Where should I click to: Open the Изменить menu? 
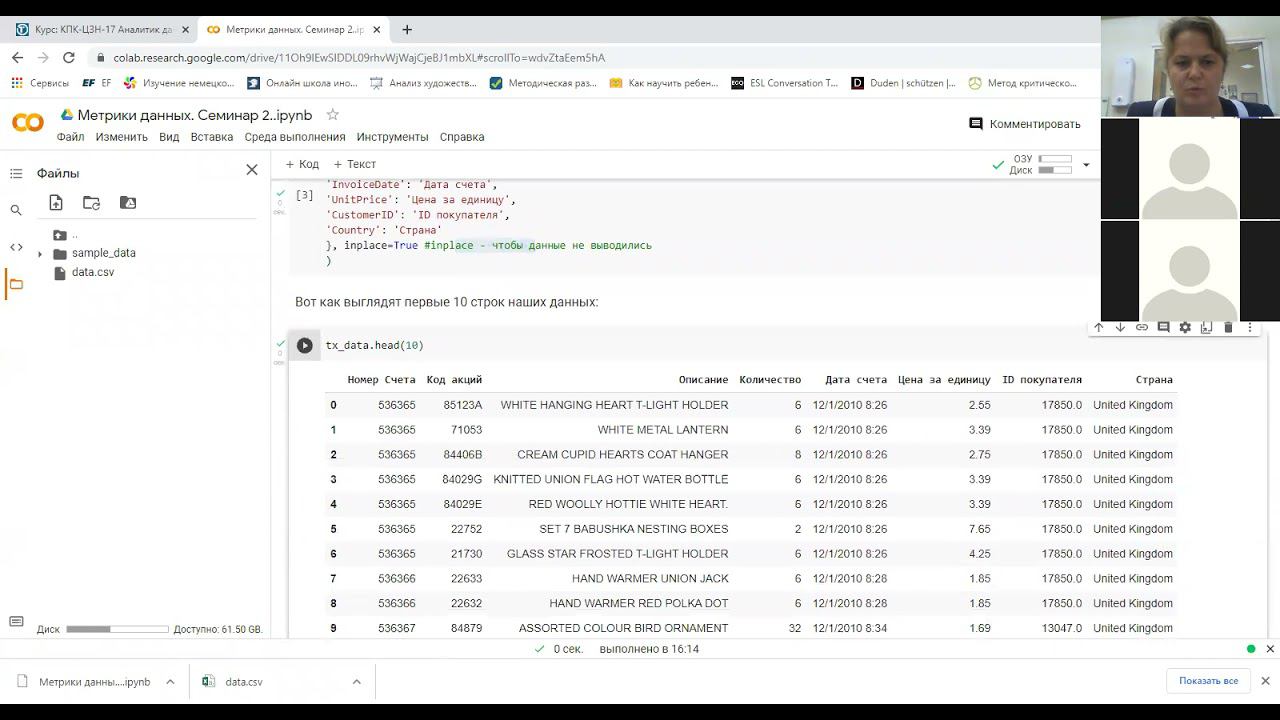[x=122, y=137]
